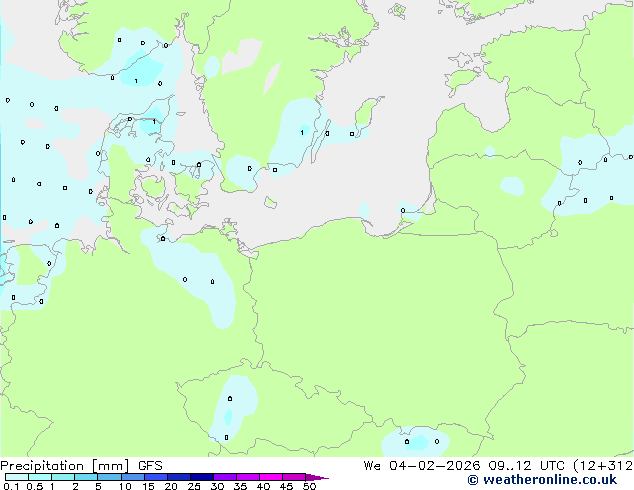Select the 35 to 40 mm legend swatch
The height and width of the screenshot is (490, 634).
point(248,477)
